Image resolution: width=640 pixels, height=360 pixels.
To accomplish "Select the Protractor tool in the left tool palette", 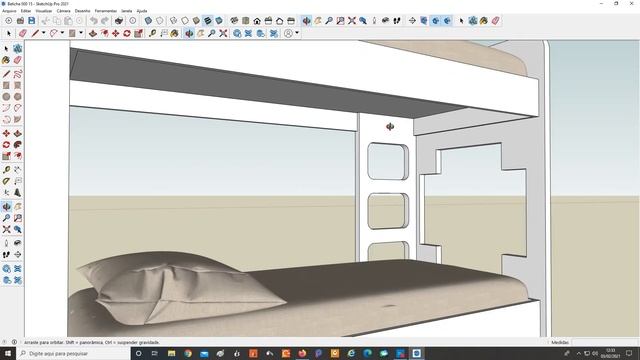I will pyautogui.click(x=6, y=181).
